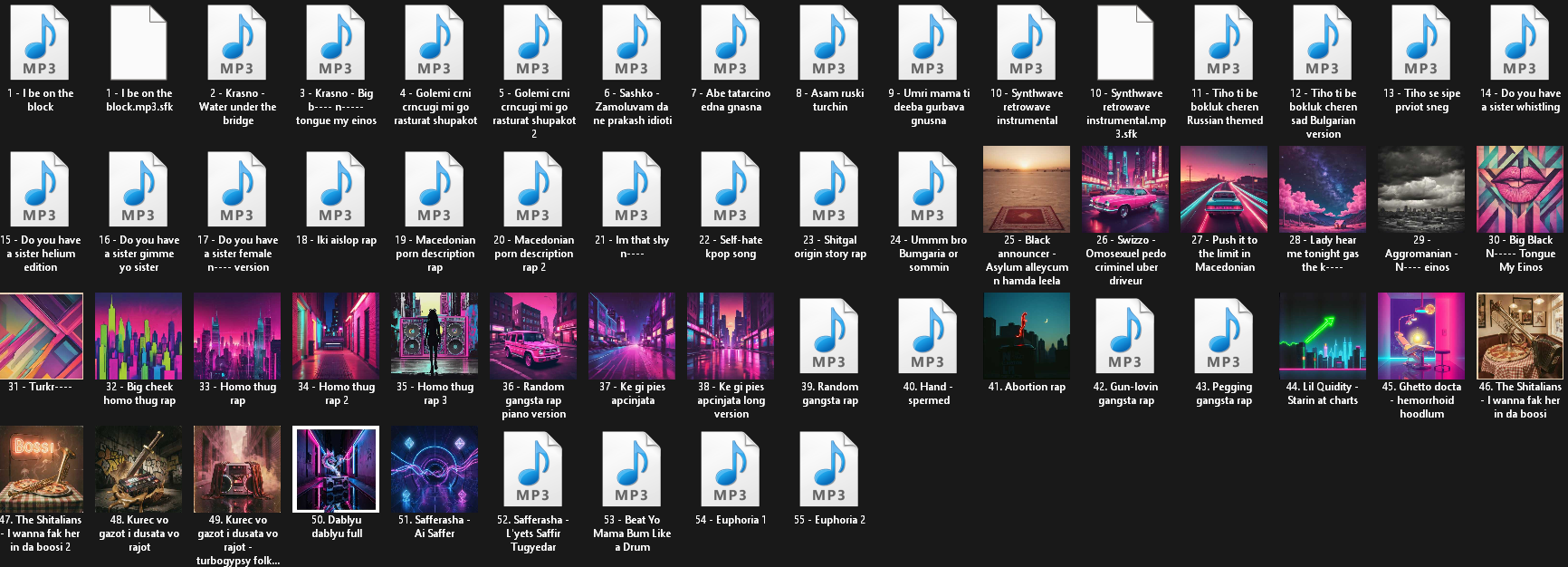Select MP3 '5 - Golemi crni crncugi mi go rasturat shupakot 2'

[x=533, y=43]
